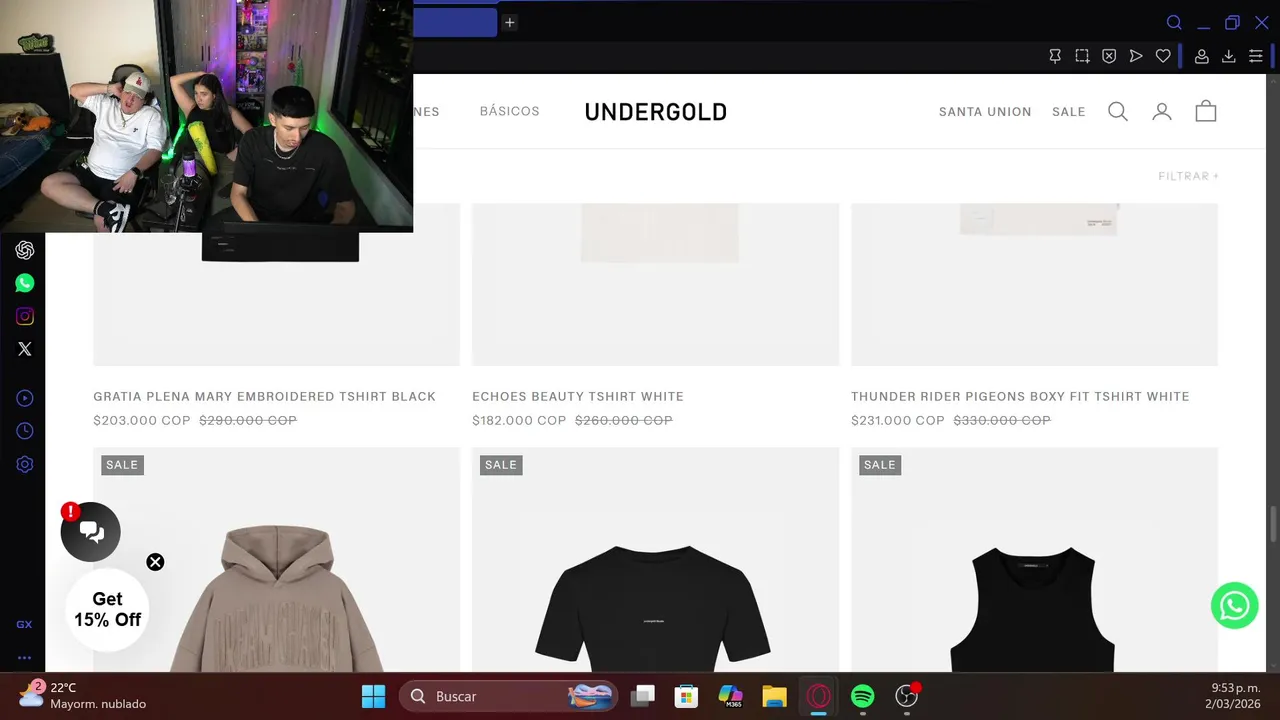Open File Explorer from the taskbar

point(774,696)
